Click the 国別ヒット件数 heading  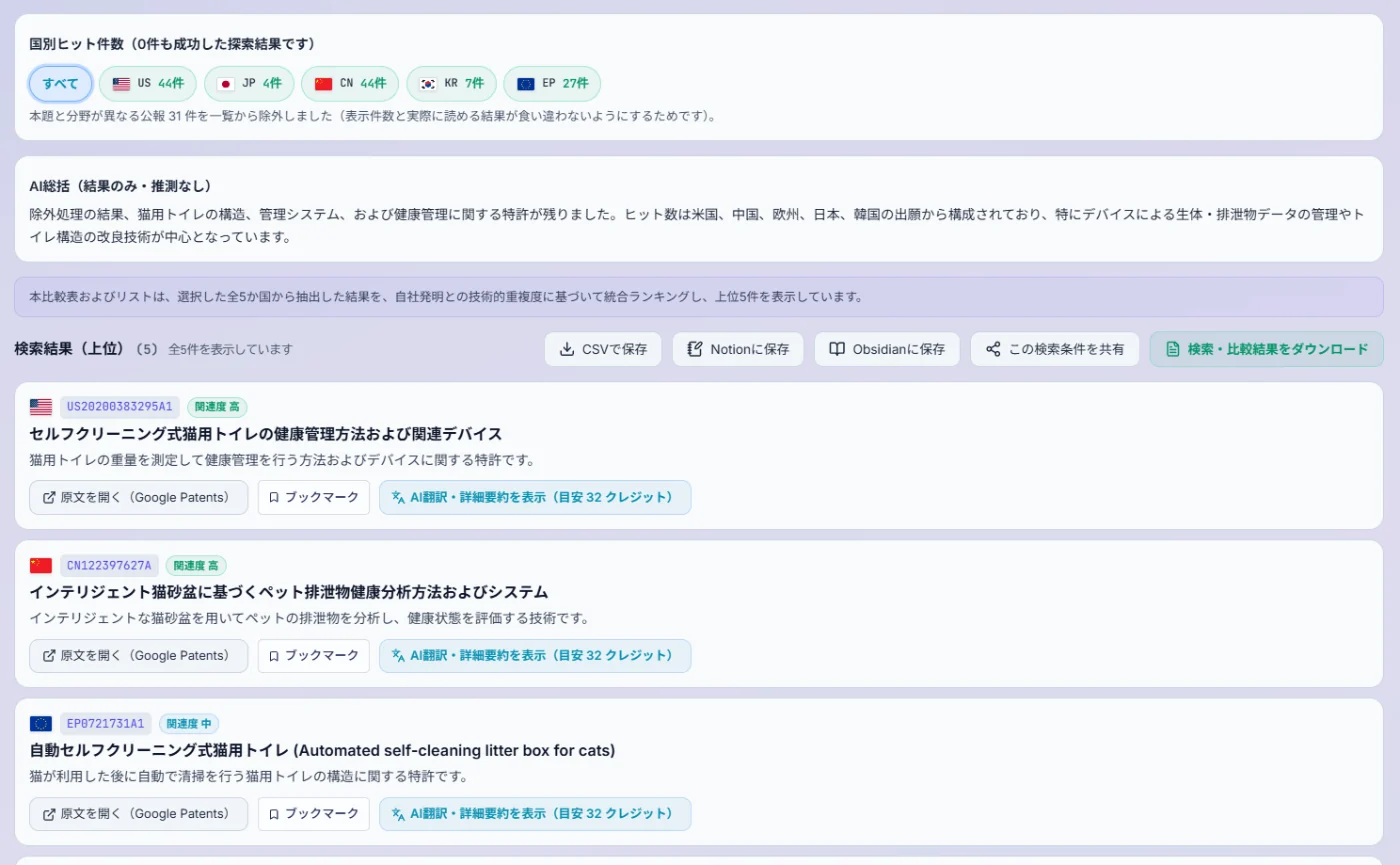(x=173, y=44)
